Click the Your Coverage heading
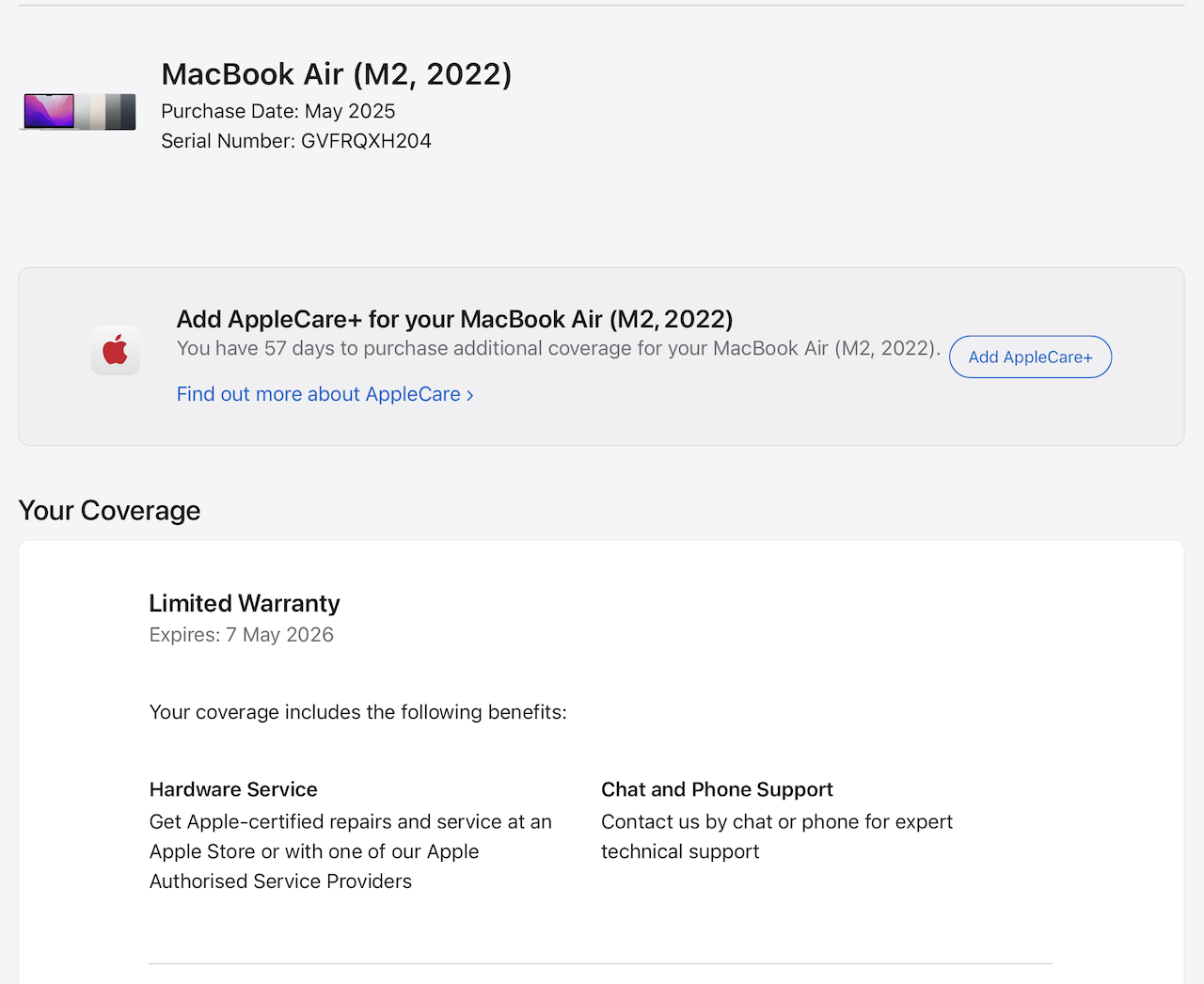Viewport: 1204px width, 984px height. tap(109, 510)
